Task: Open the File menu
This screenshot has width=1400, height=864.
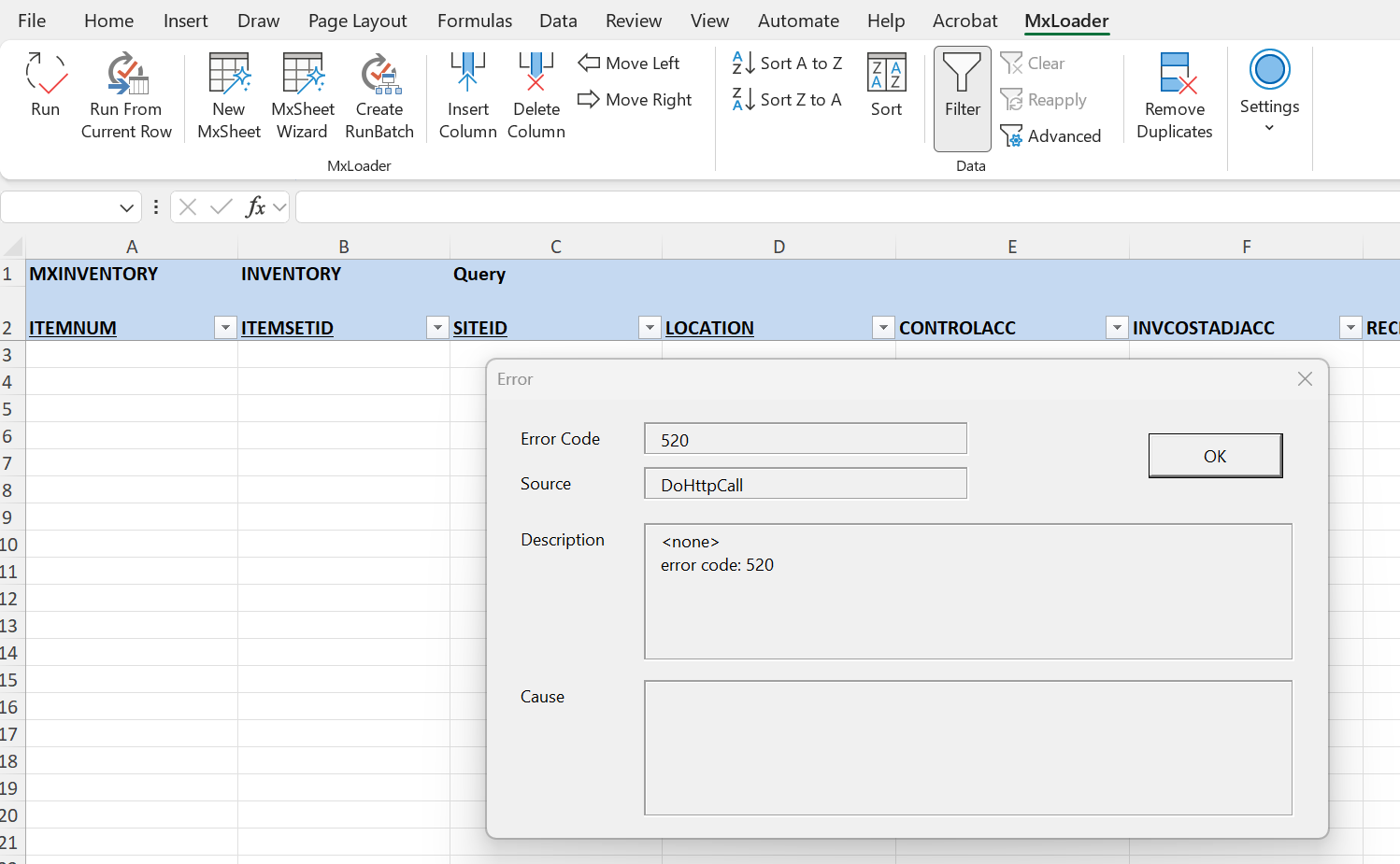Action: [32, 21]
